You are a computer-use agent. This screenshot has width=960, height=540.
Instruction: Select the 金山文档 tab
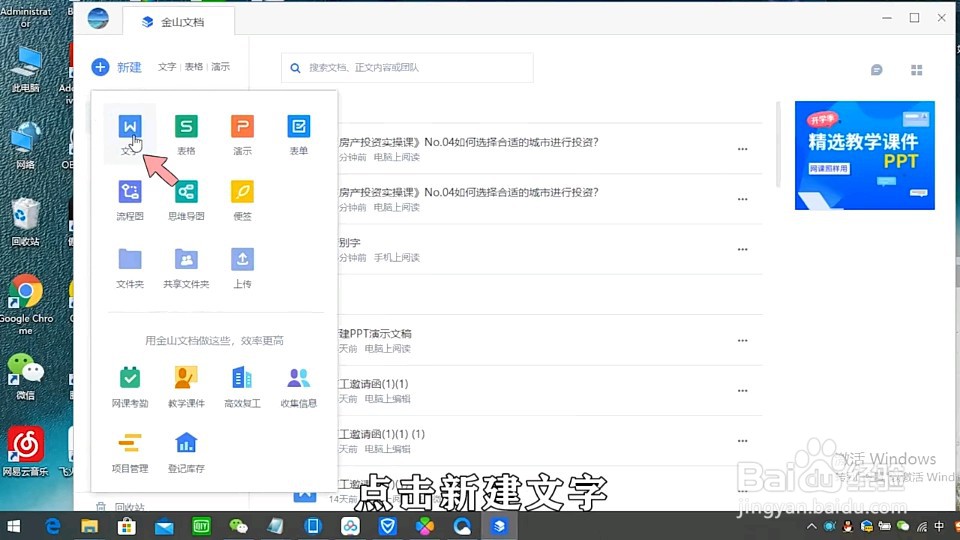[x=179, y=22]
